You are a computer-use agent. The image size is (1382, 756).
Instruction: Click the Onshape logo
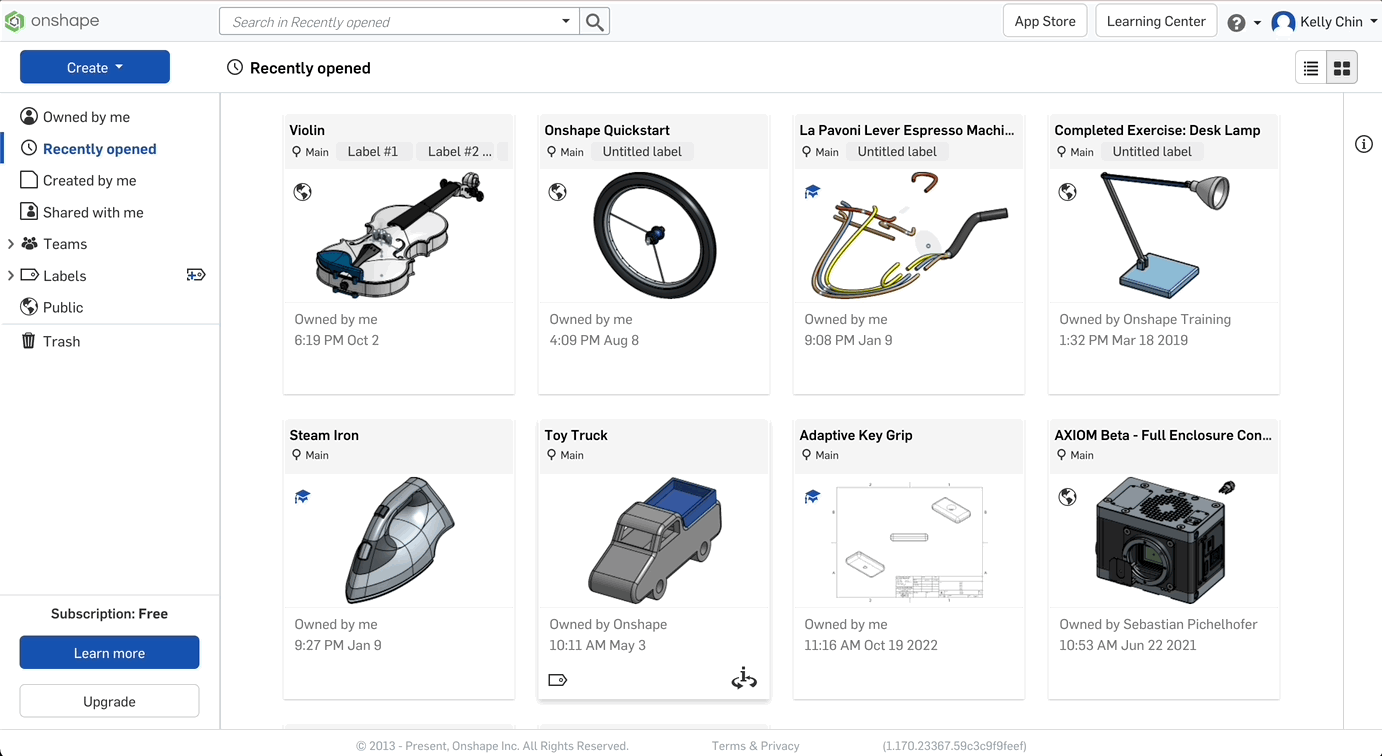tap(52, 21)
